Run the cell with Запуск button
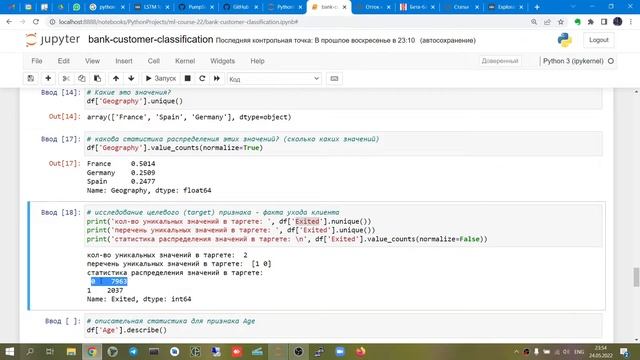Screen dimensions: 640x360 coord(161,78)
